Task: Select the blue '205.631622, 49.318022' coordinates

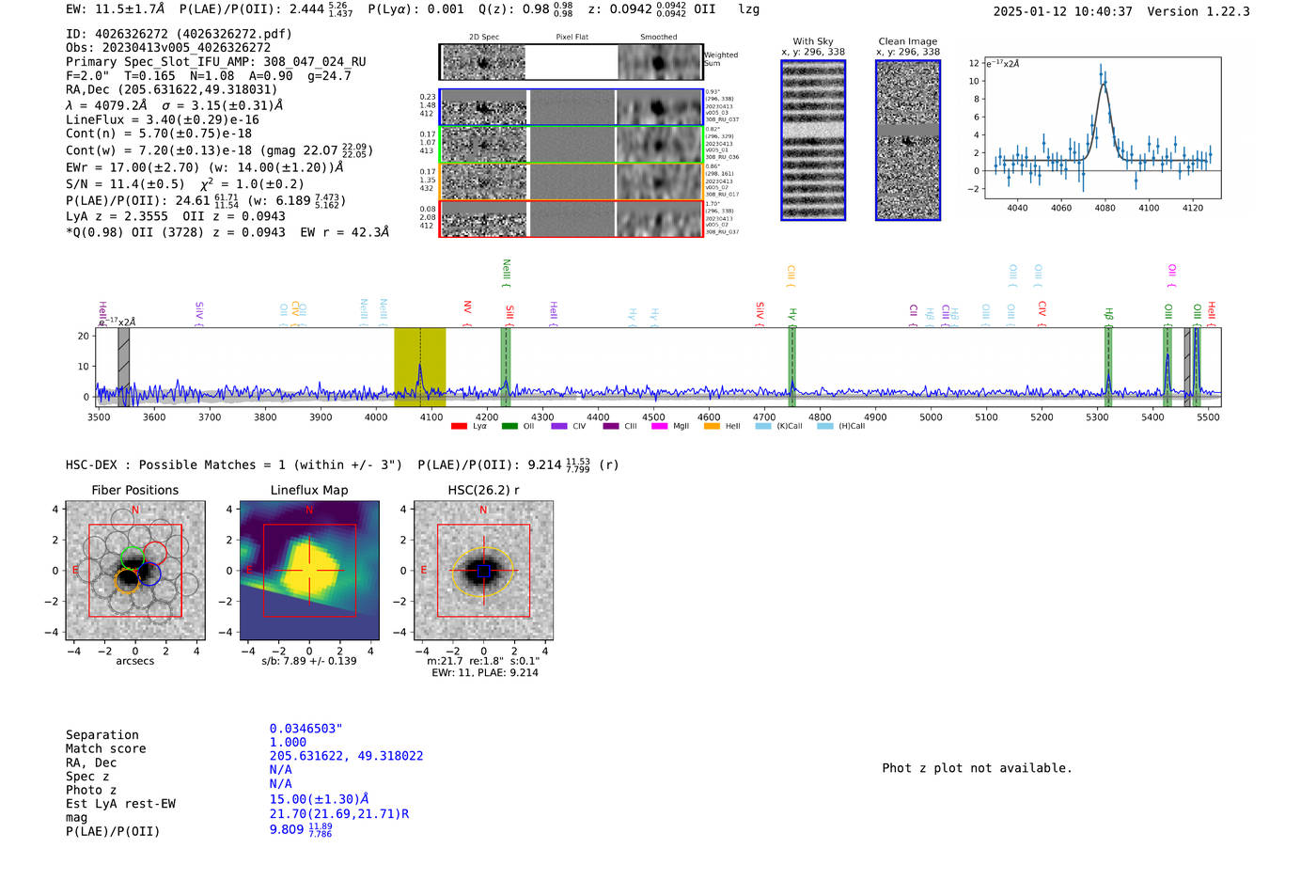Action: [346, 756]
